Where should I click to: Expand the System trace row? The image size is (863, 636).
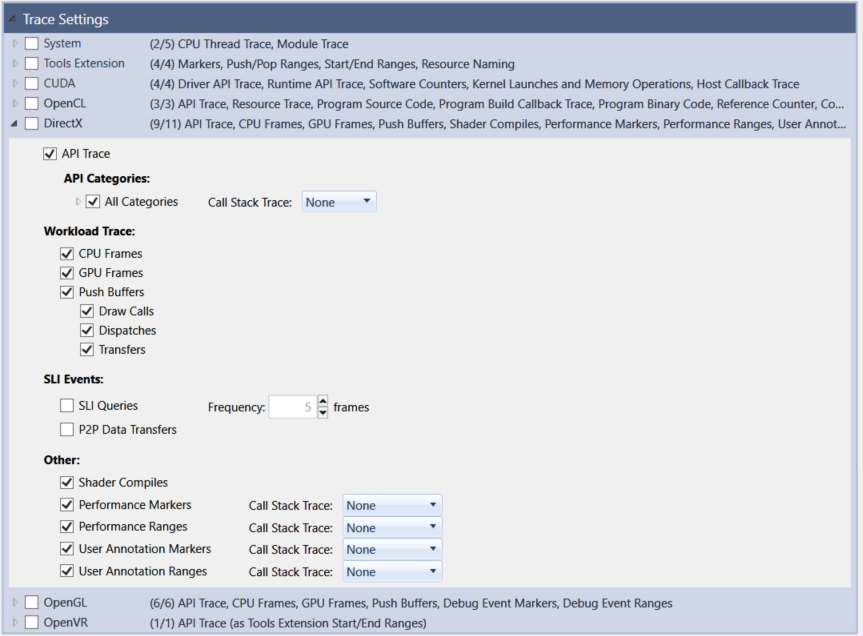15,43
